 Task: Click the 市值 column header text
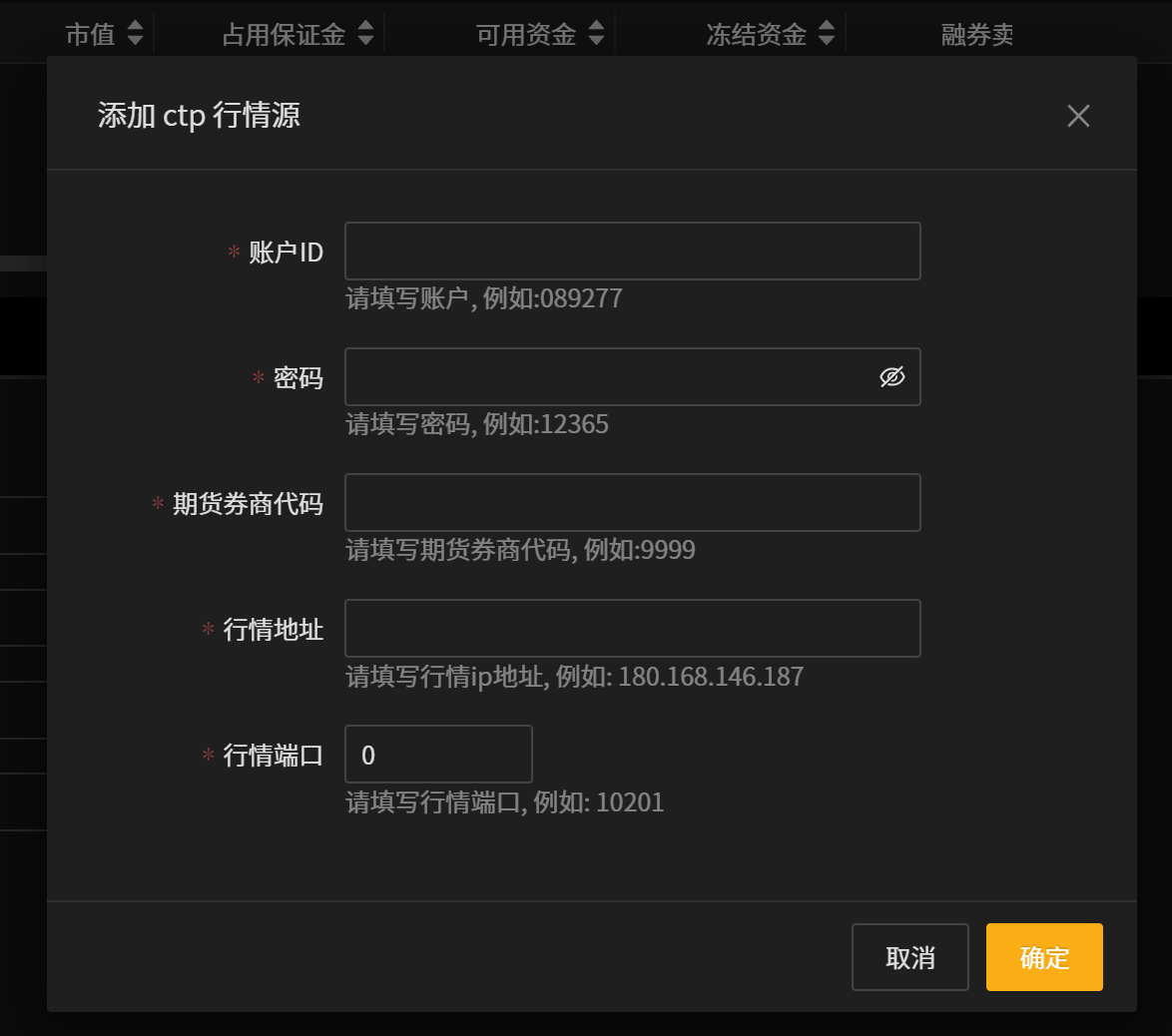(x=91, y=34)
